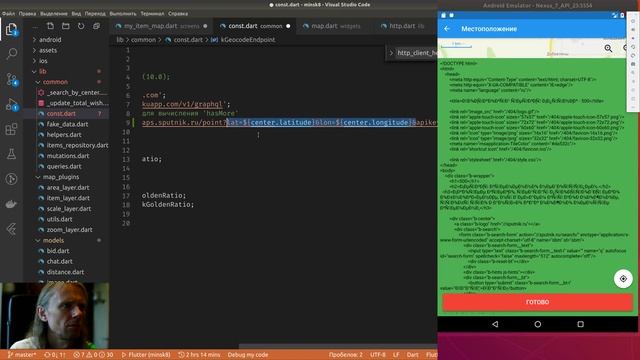Open the Терминал menu
Screen dimensions: 640x360
tap(152, 13)
